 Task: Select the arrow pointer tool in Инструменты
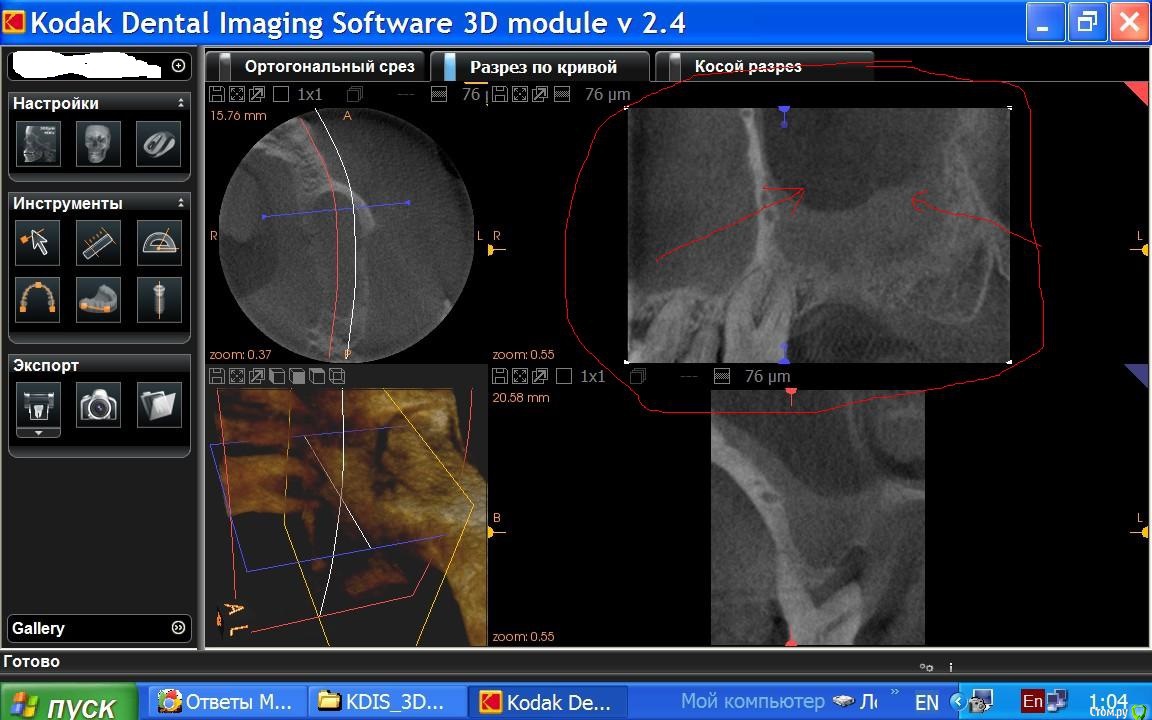[x=38, y=242]
